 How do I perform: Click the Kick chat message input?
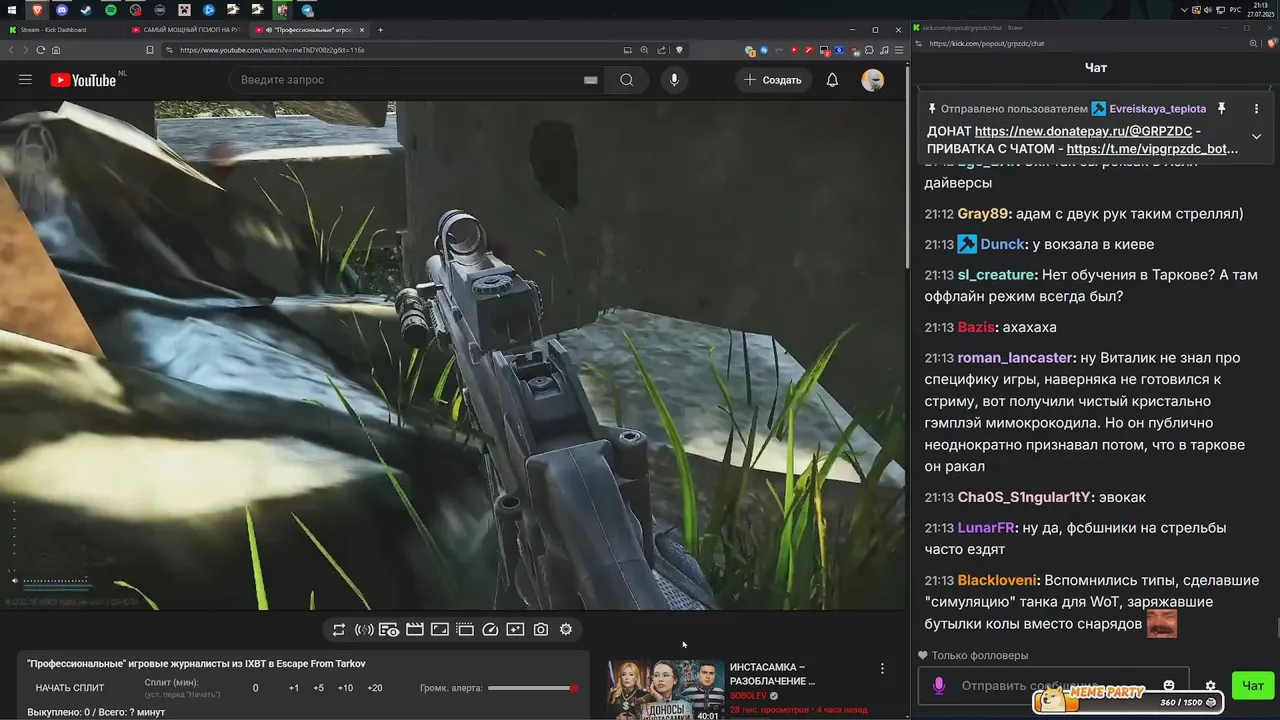point(1053,686)
